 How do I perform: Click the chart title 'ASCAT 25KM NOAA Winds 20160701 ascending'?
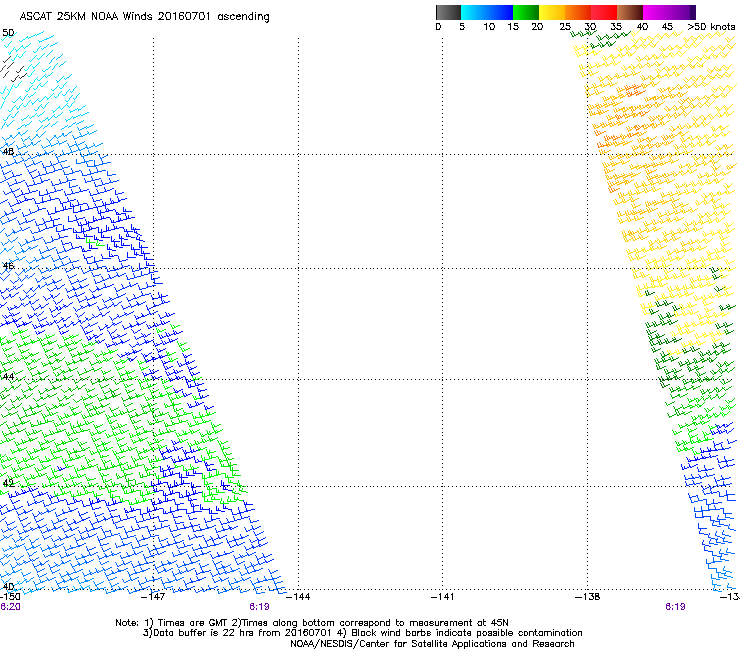144,17
